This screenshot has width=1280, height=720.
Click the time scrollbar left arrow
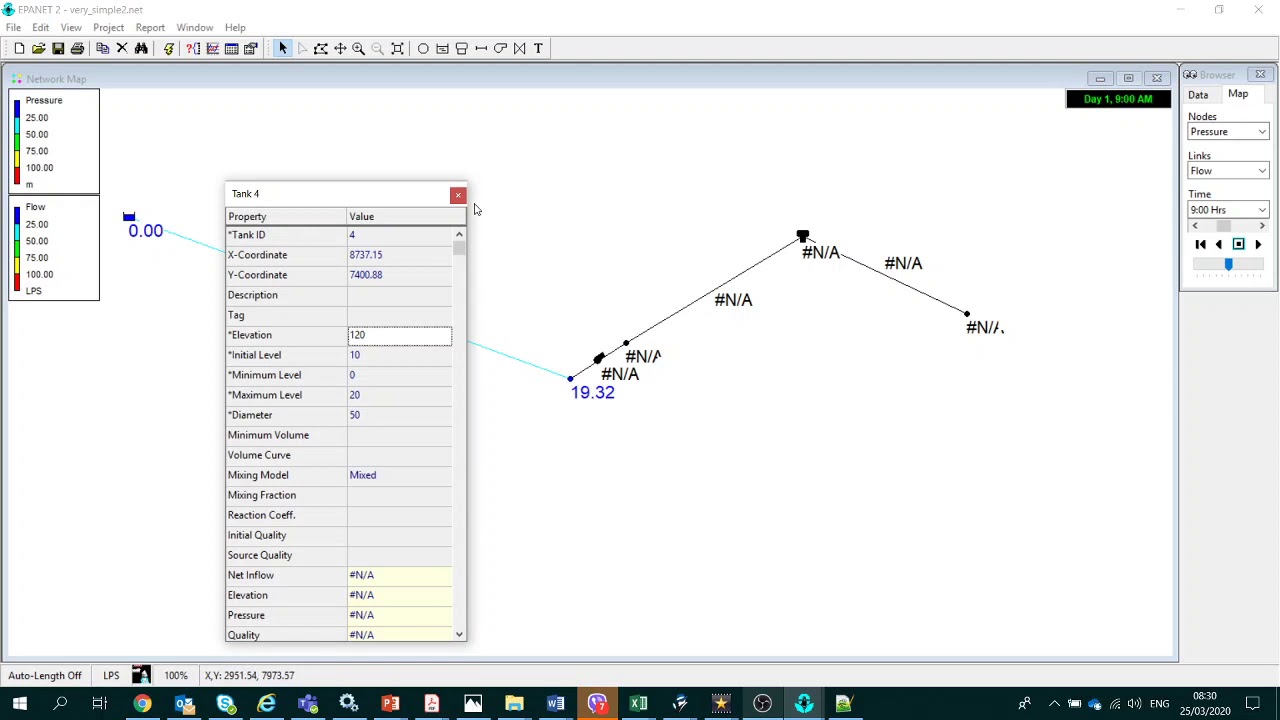pos(1194,226)
